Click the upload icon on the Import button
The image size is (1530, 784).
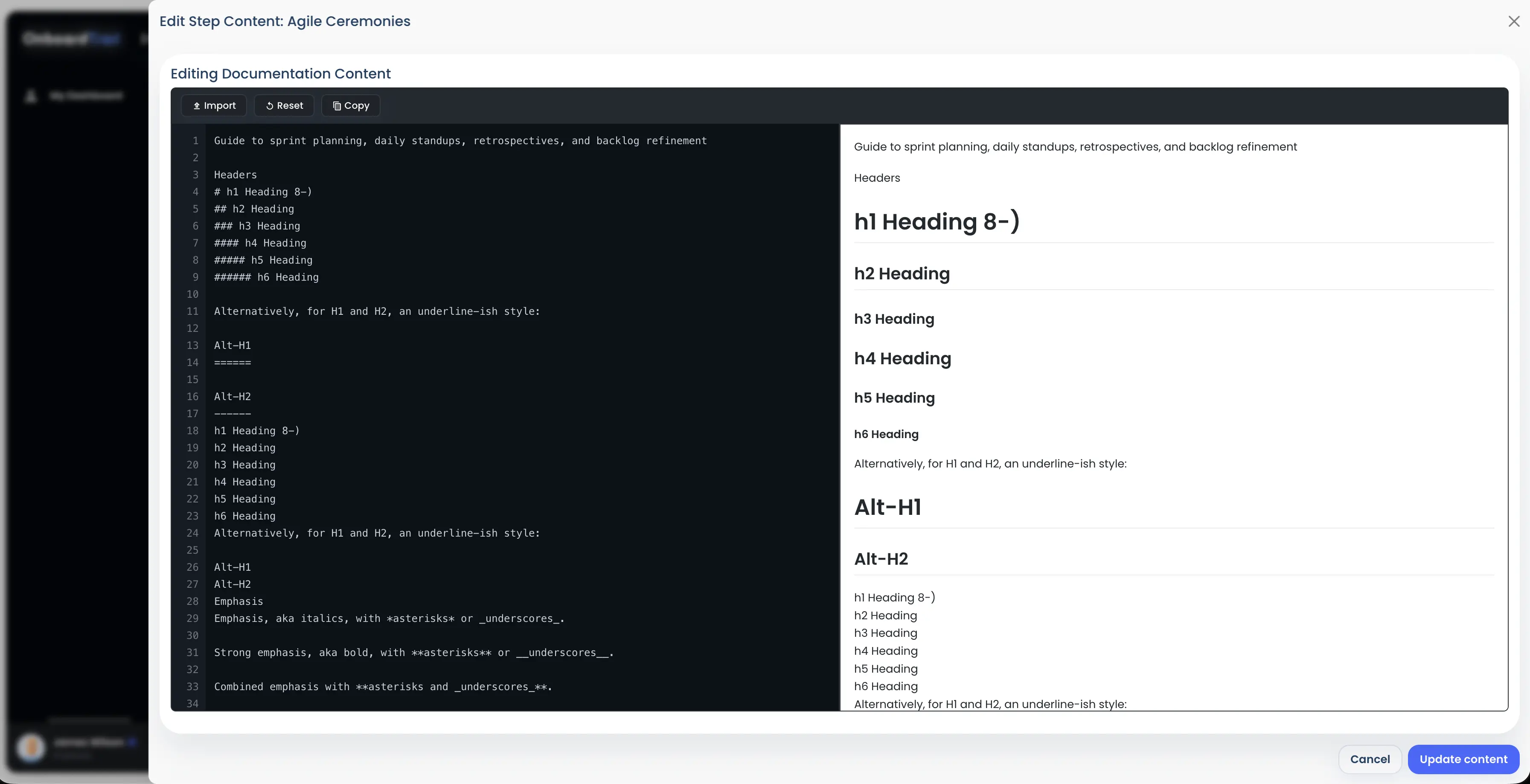[x=198, y=105]
